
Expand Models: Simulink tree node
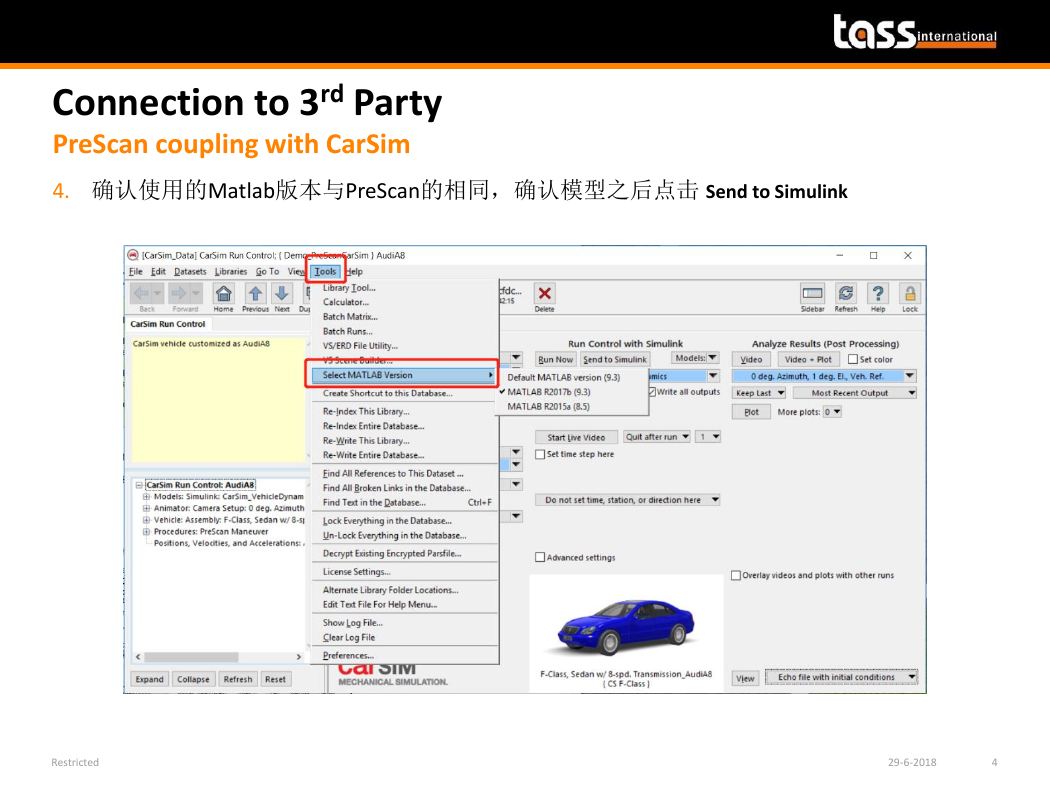(146, 497)
